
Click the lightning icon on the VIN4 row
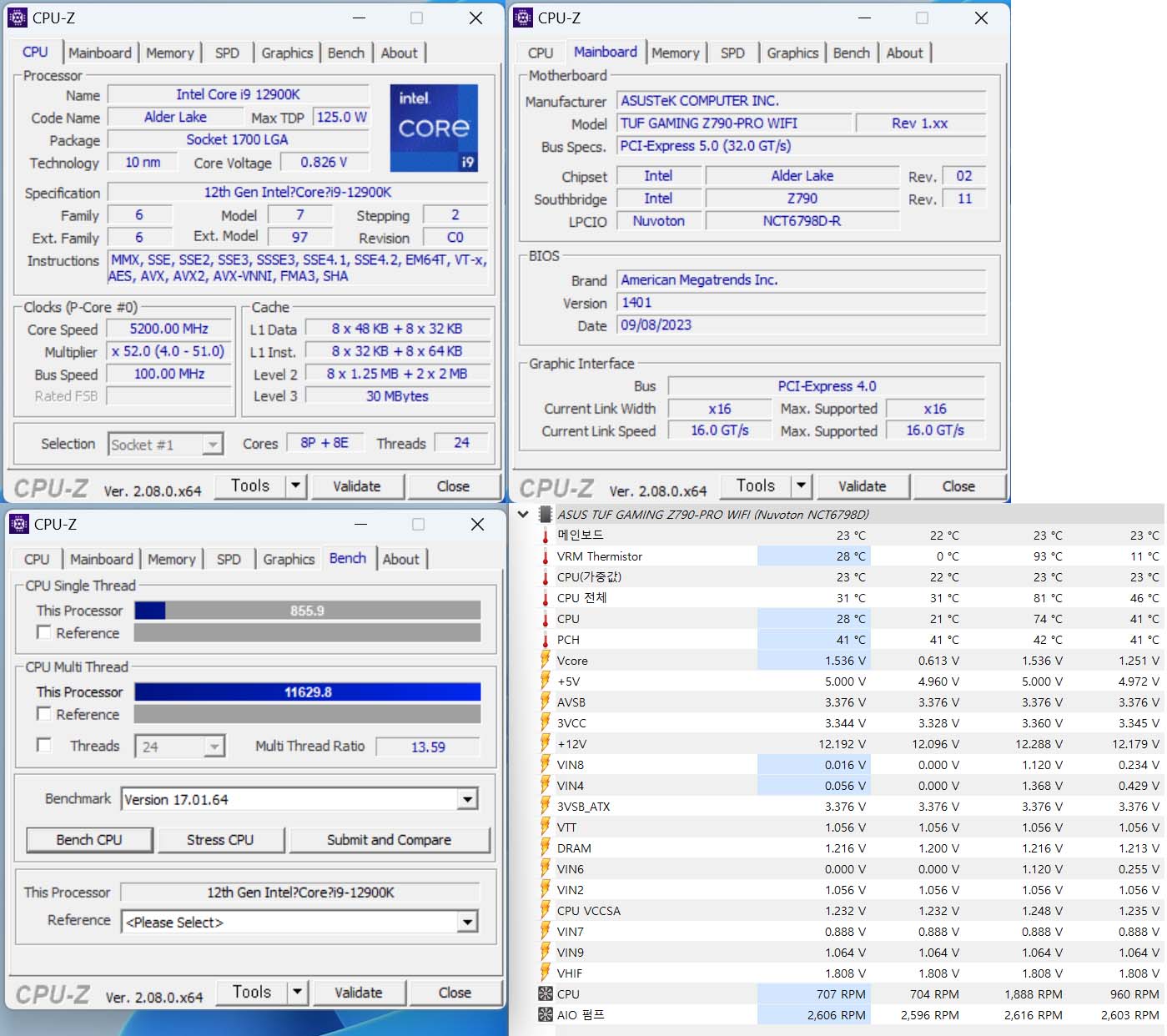[546, 785]
